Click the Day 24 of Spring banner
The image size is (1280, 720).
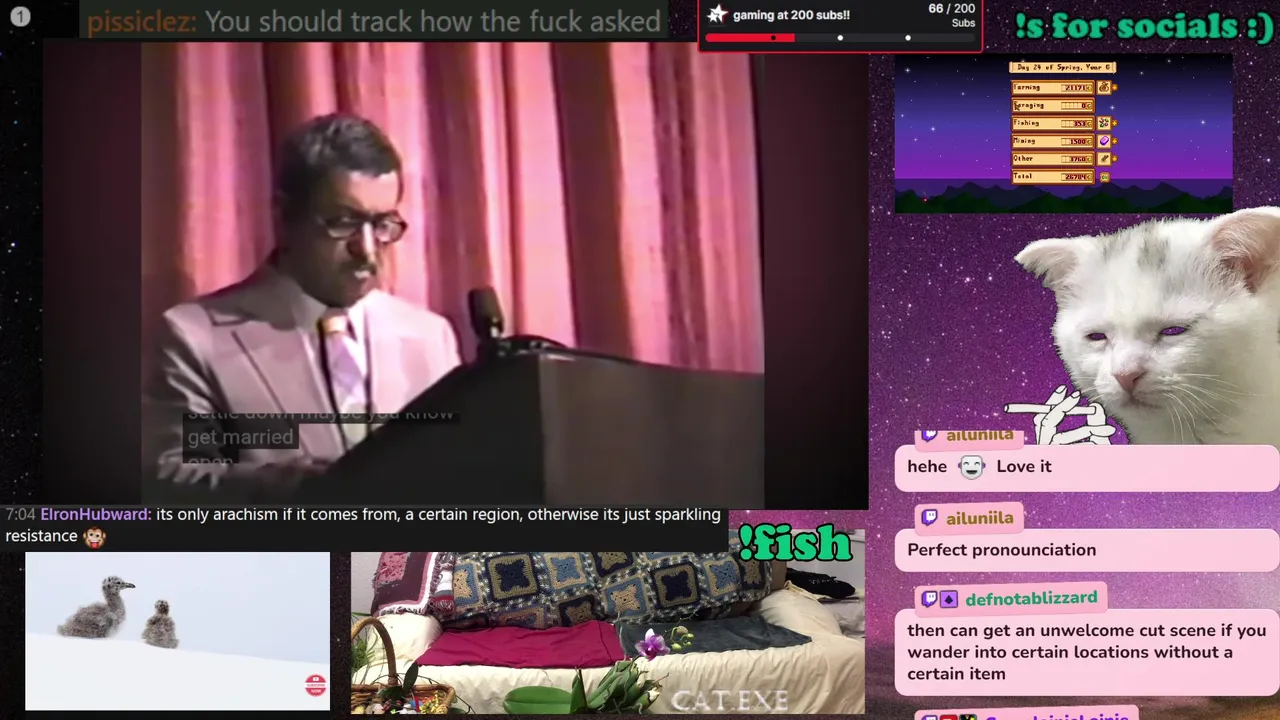pos(1062,67)
